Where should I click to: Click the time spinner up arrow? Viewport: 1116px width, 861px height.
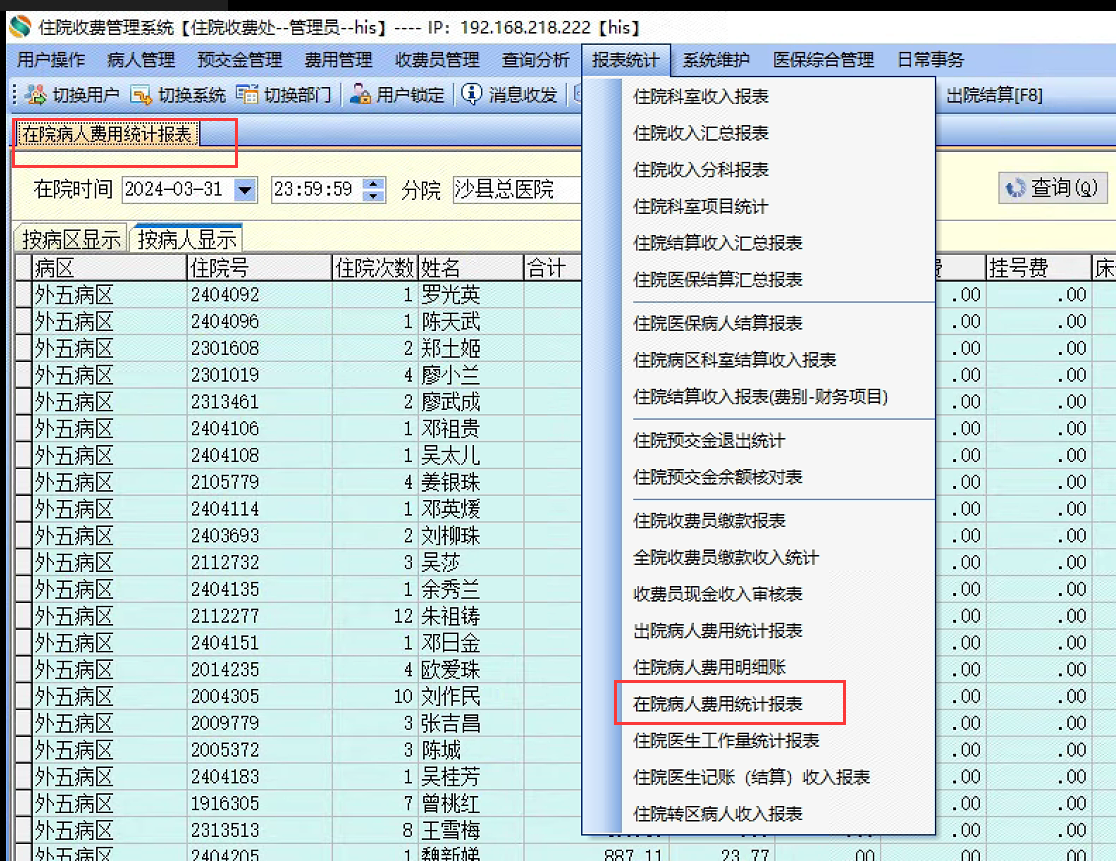pos(374,184)
